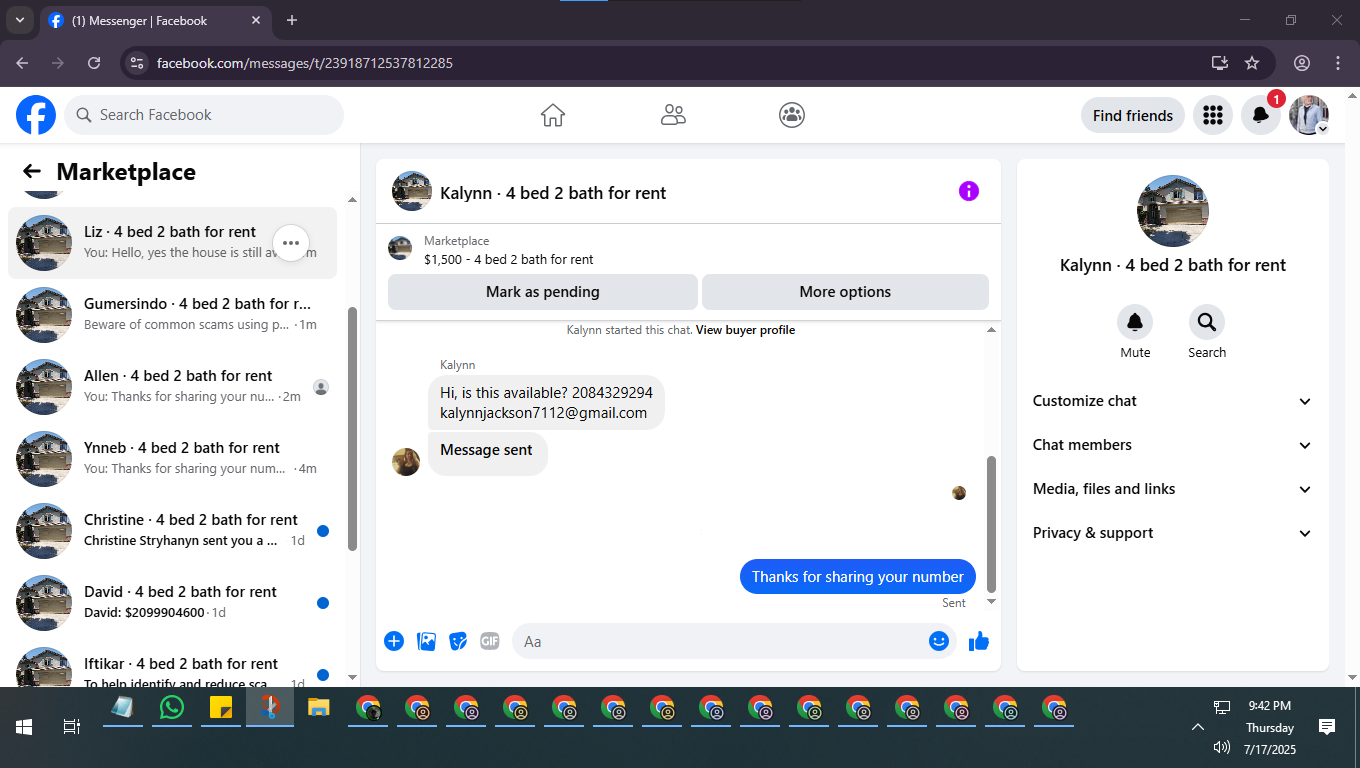
Task: Click the large listing photo above Kalynn's name
Action: point(1173,211)
